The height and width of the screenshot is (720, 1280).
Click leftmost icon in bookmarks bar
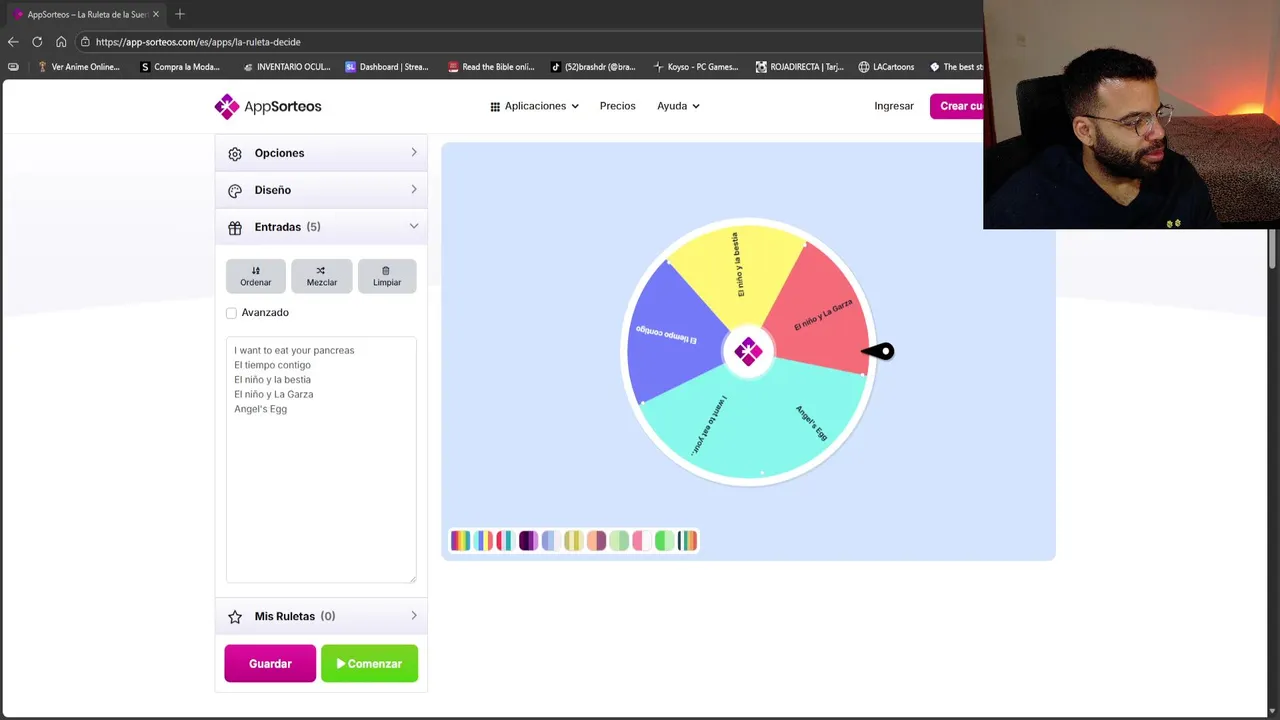coord(13,67)
